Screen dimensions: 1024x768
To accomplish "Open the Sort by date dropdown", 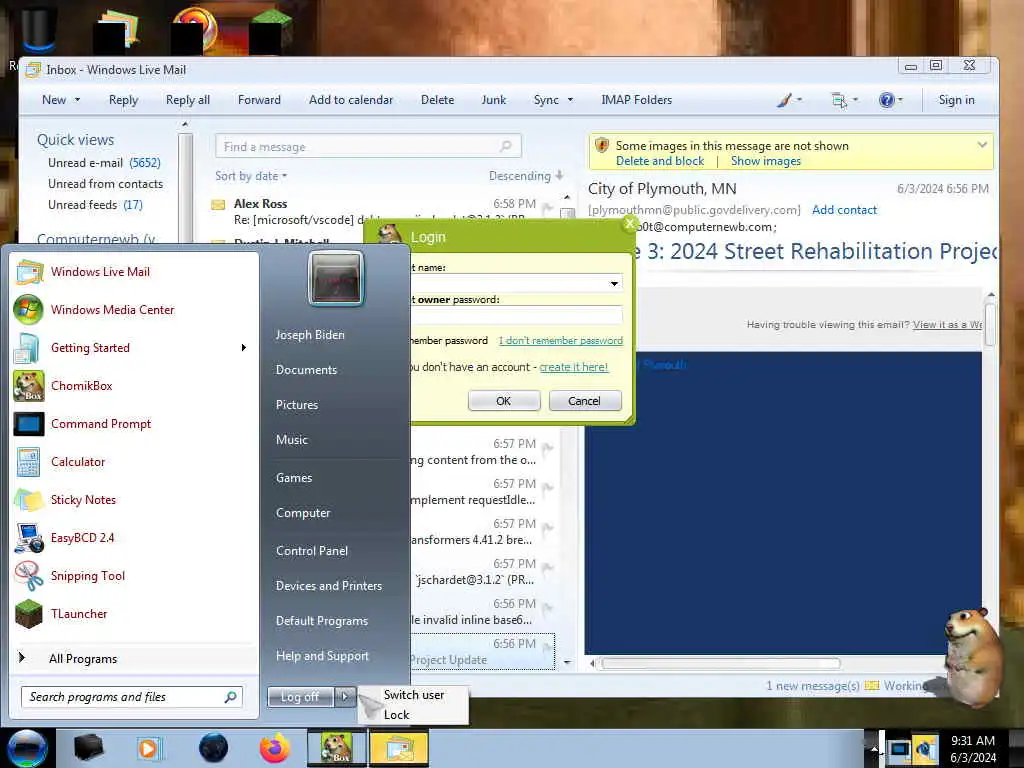I will click(251, 176).
